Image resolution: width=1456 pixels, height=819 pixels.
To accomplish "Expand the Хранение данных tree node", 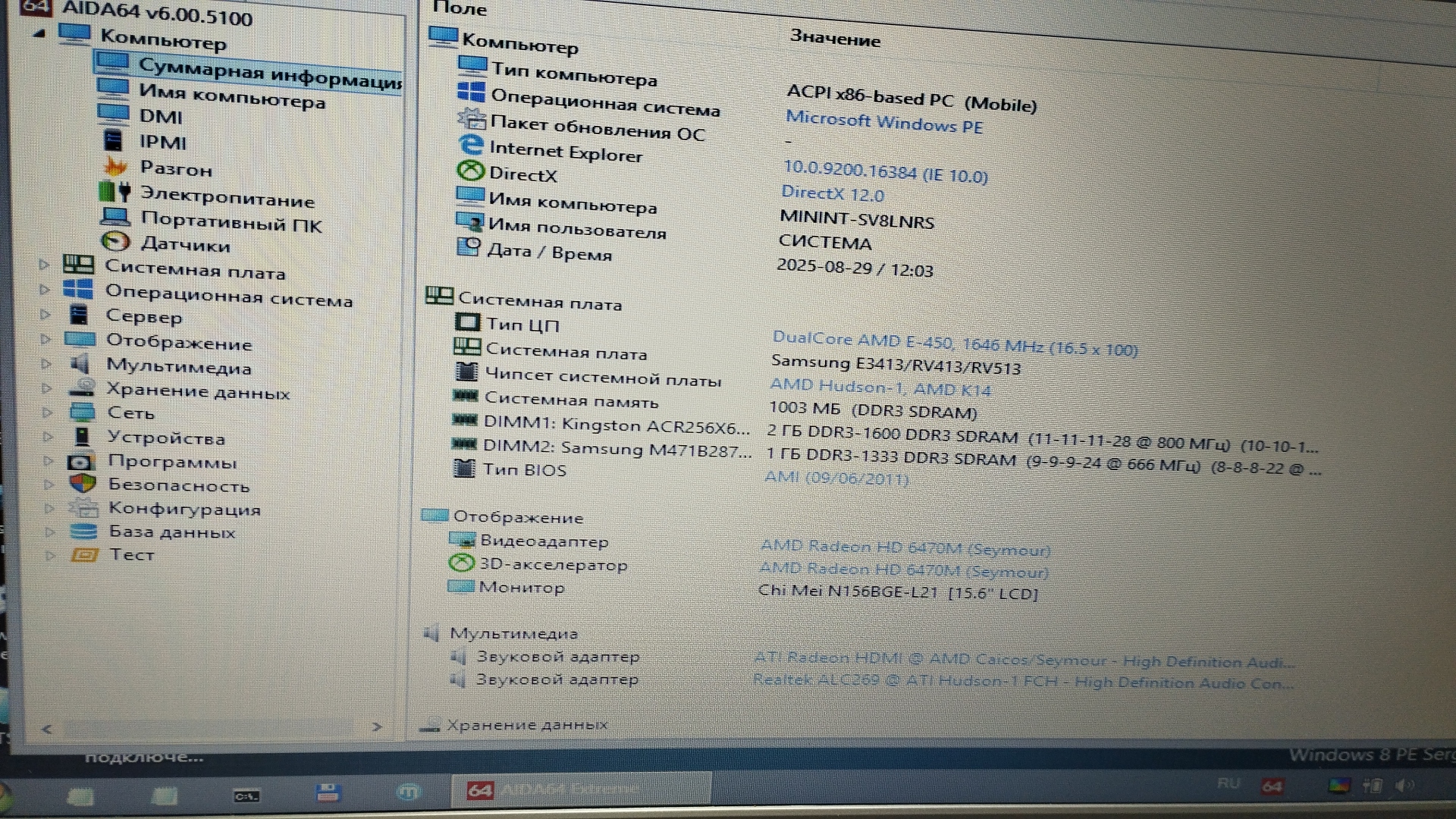I will pyautogui.click(x=46, y=388).
